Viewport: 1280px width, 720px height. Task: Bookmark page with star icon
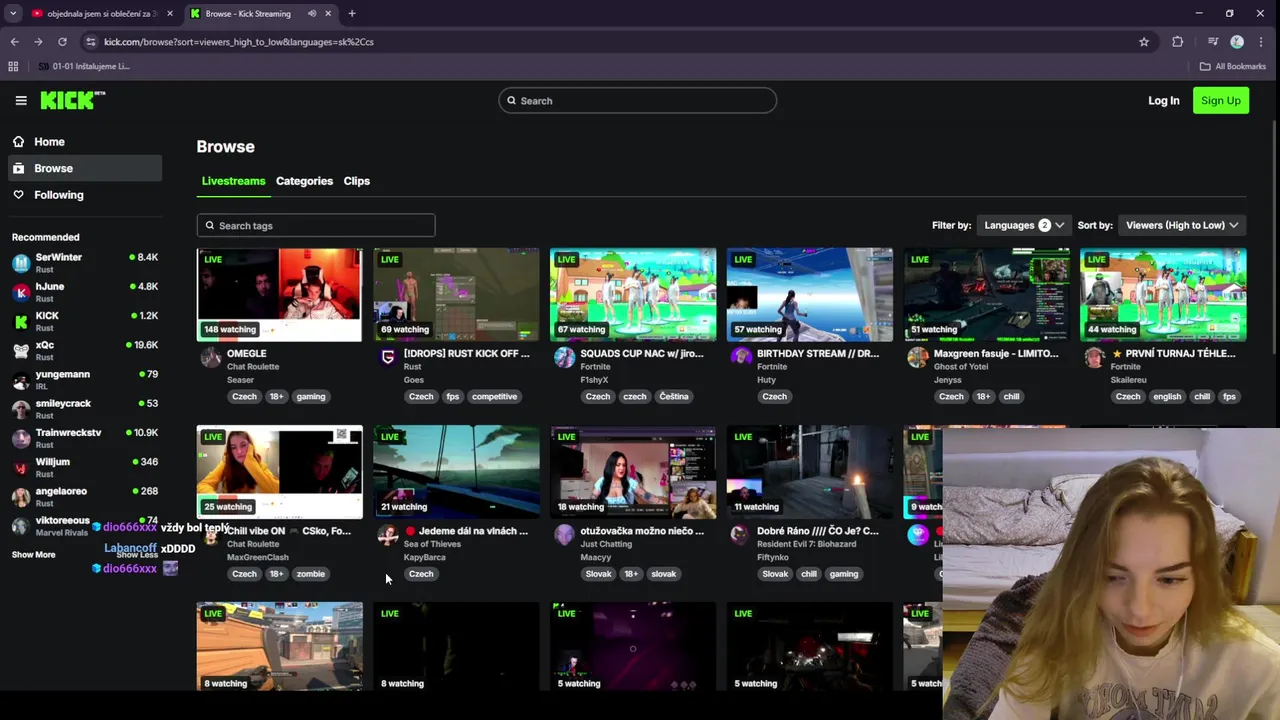[1144, 42]
